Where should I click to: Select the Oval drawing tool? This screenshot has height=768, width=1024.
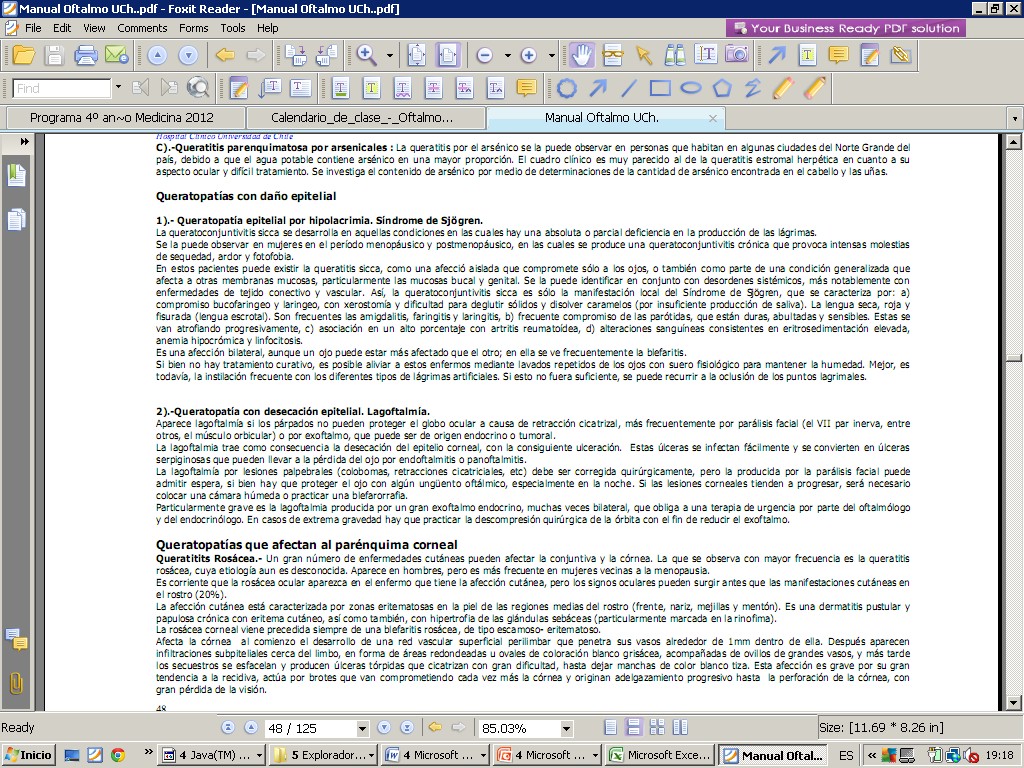point(691,88)
